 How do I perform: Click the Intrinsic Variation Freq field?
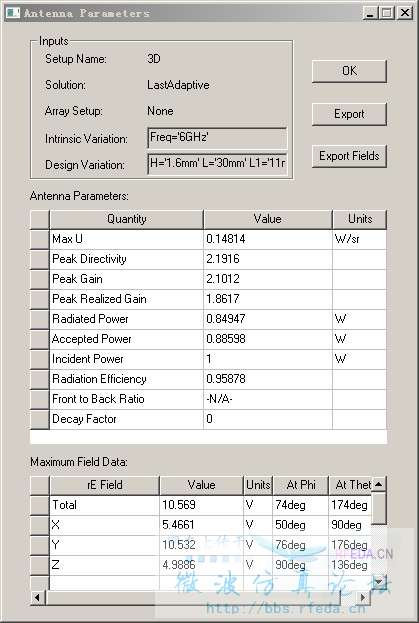tap(217, 138)
